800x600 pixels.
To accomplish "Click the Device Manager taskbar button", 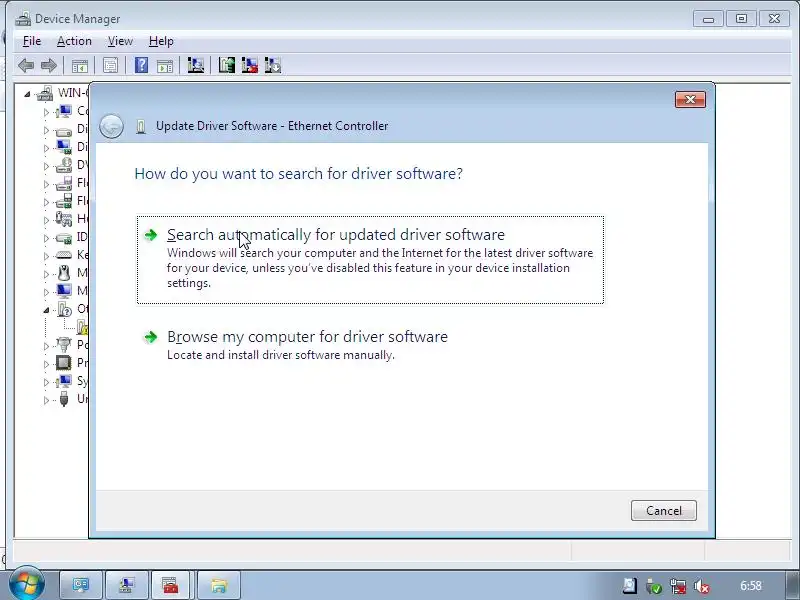I will point(126,585).
